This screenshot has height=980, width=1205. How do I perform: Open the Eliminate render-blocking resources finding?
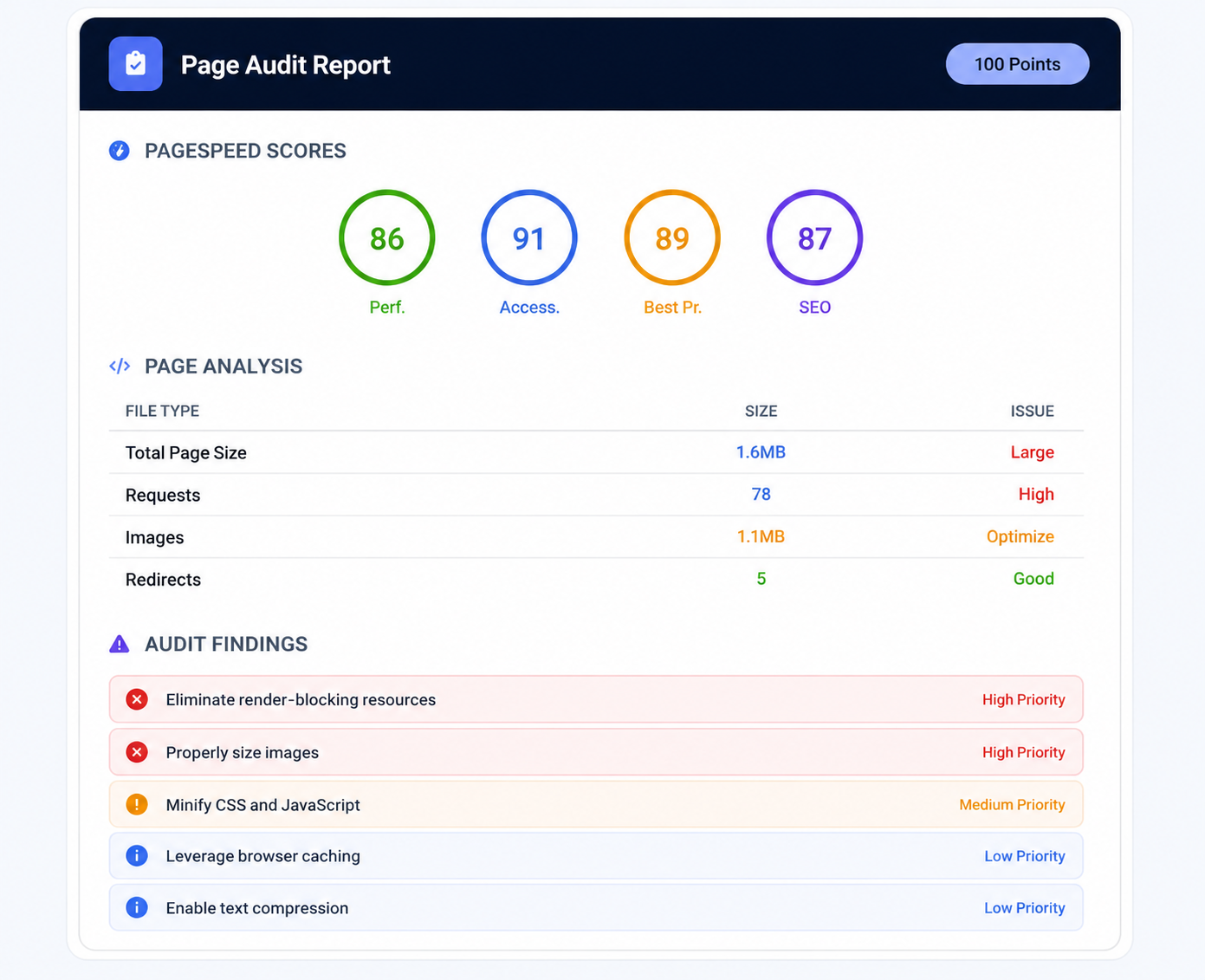tap(596, 699)
